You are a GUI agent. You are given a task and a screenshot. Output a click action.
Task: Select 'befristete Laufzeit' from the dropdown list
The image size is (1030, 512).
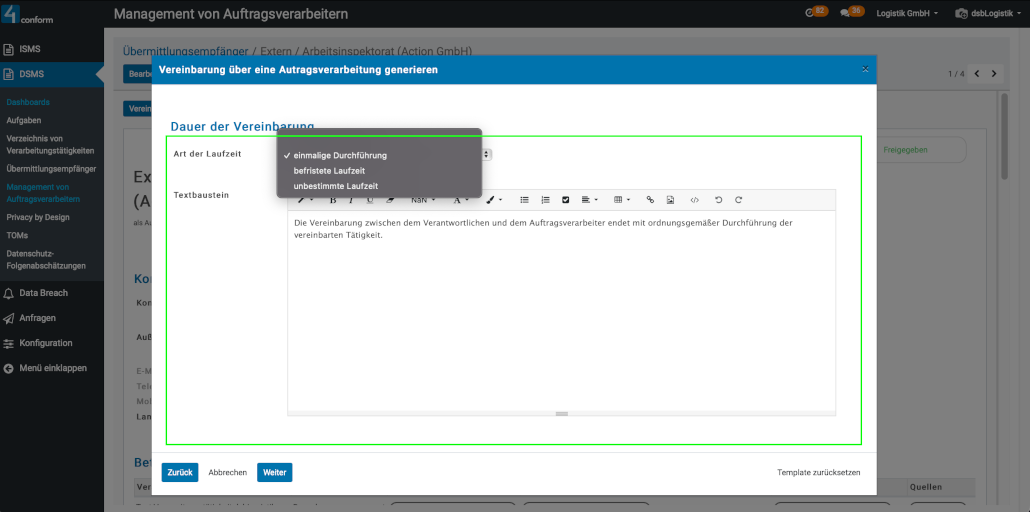click(329, 171)
